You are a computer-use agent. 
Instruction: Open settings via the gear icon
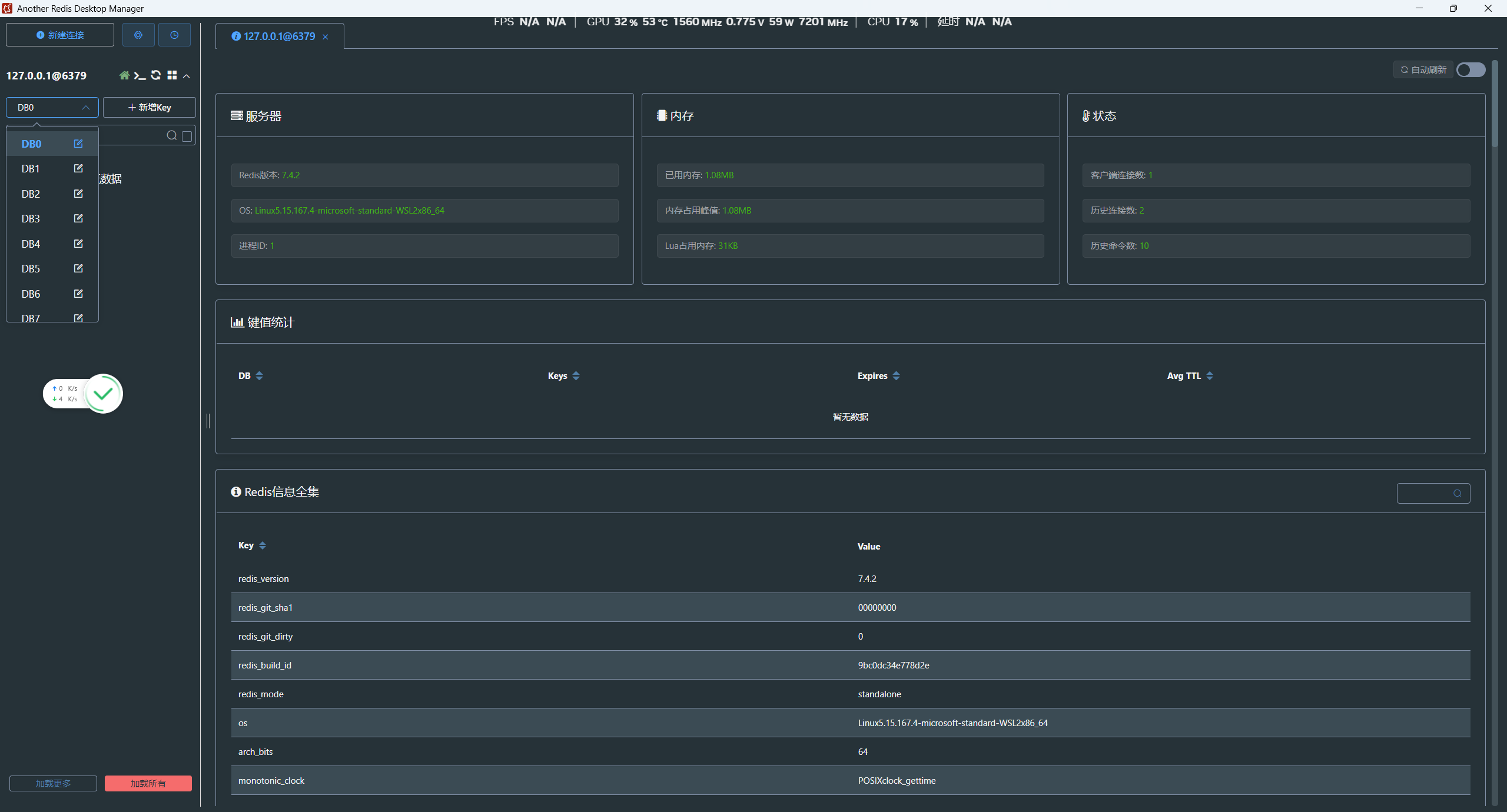pyautogui.click(x=138, y=35)
